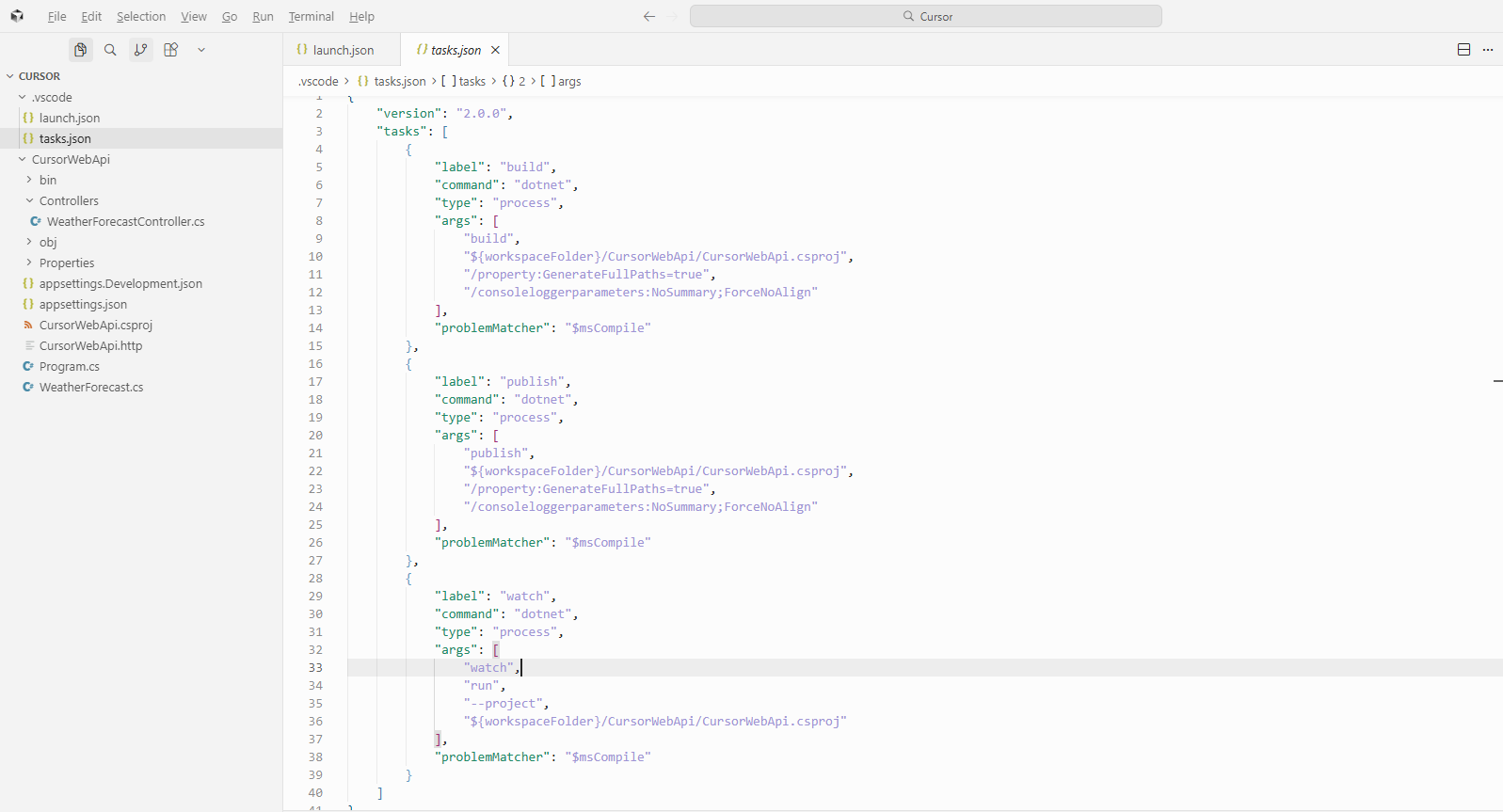The width and height of the screenshot is (1503, 812).
Task: Open the Run menu
Action: [263, 16]
